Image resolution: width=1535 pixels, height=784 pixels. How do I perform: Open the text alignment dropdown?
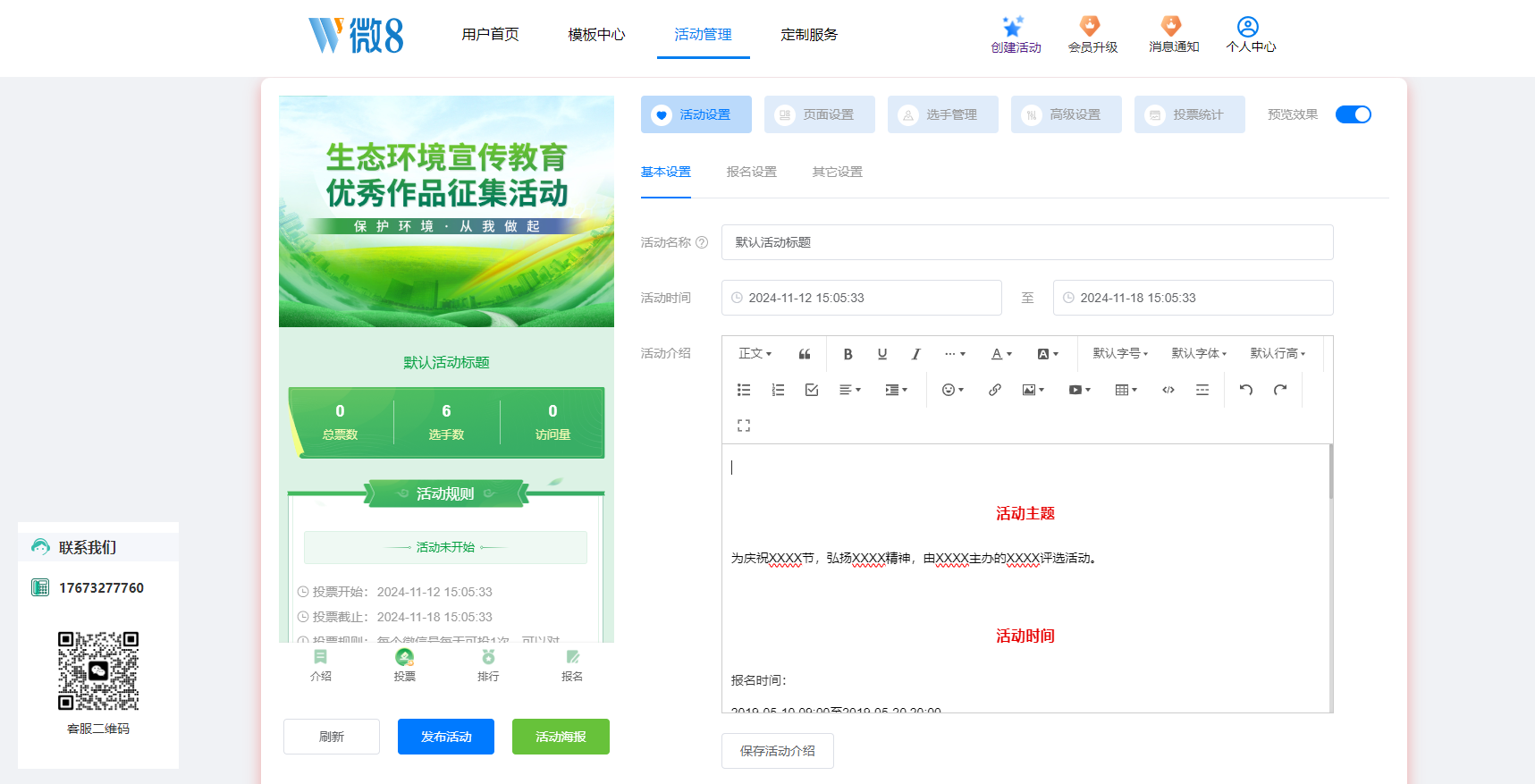pyautogui.click(x=850, y=390)
